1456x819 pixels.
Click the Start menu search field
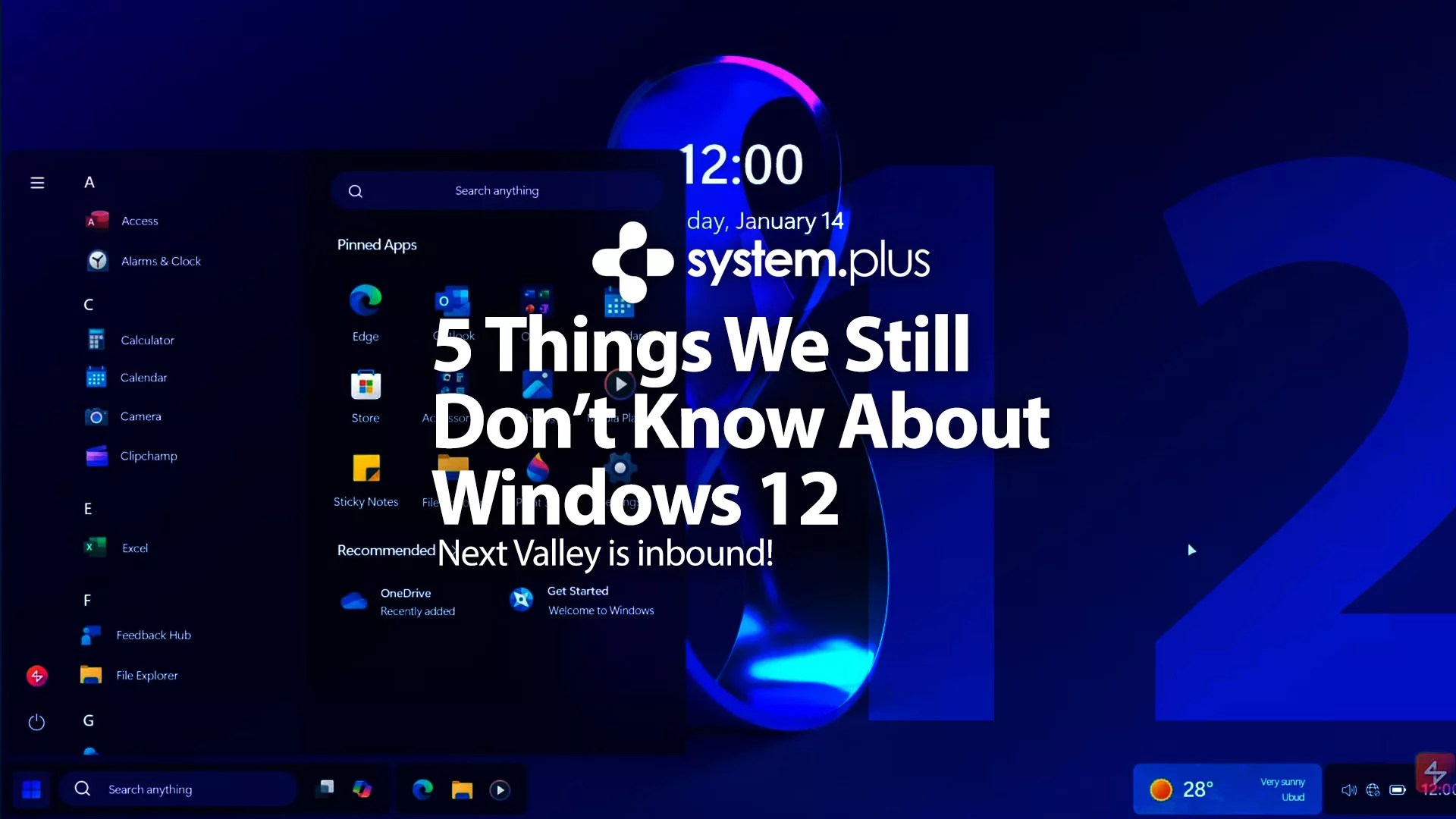tap(497, 191)
